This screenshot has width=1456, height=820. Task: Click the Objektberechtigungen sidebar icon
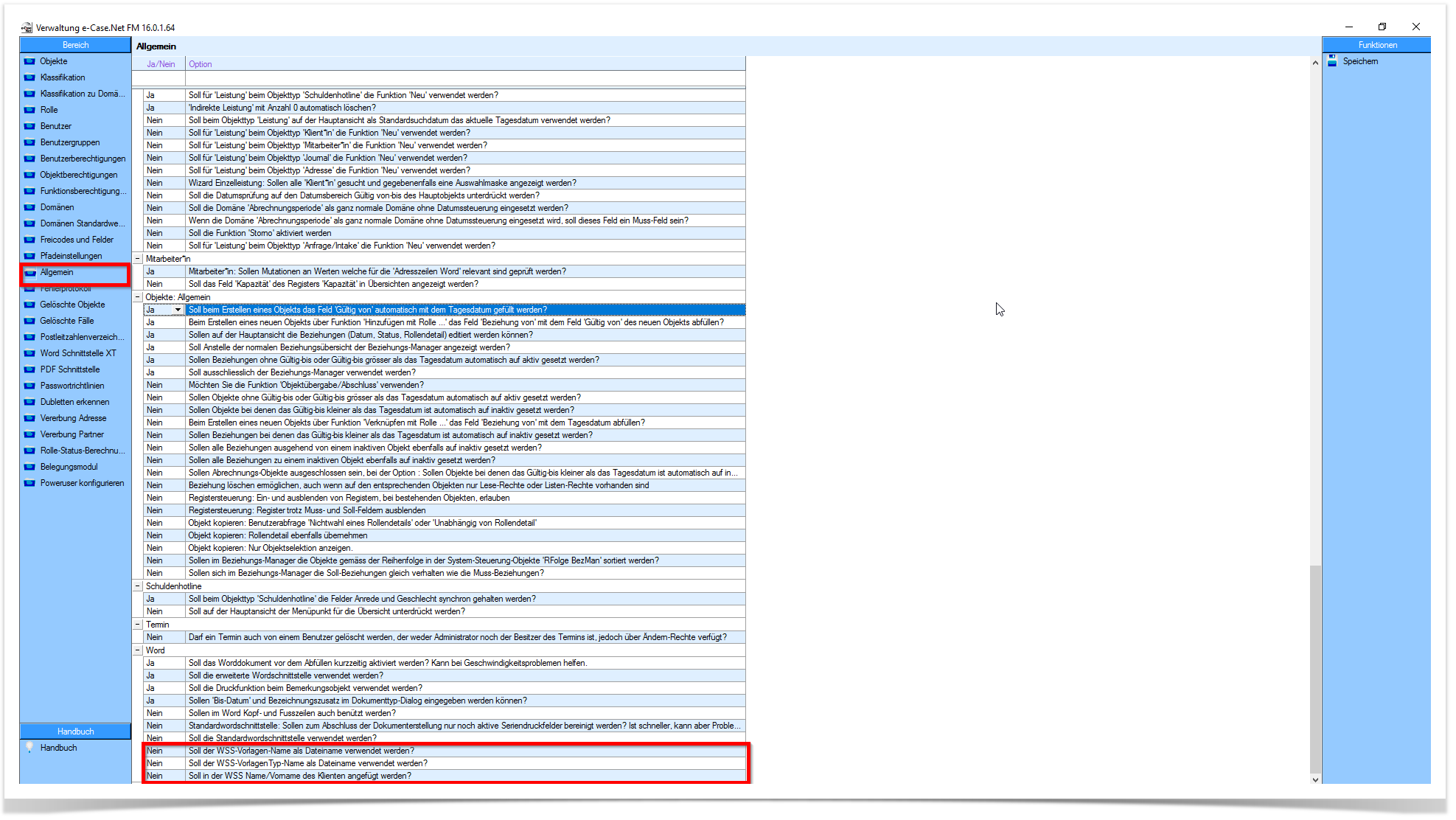(x=29, y=175)
